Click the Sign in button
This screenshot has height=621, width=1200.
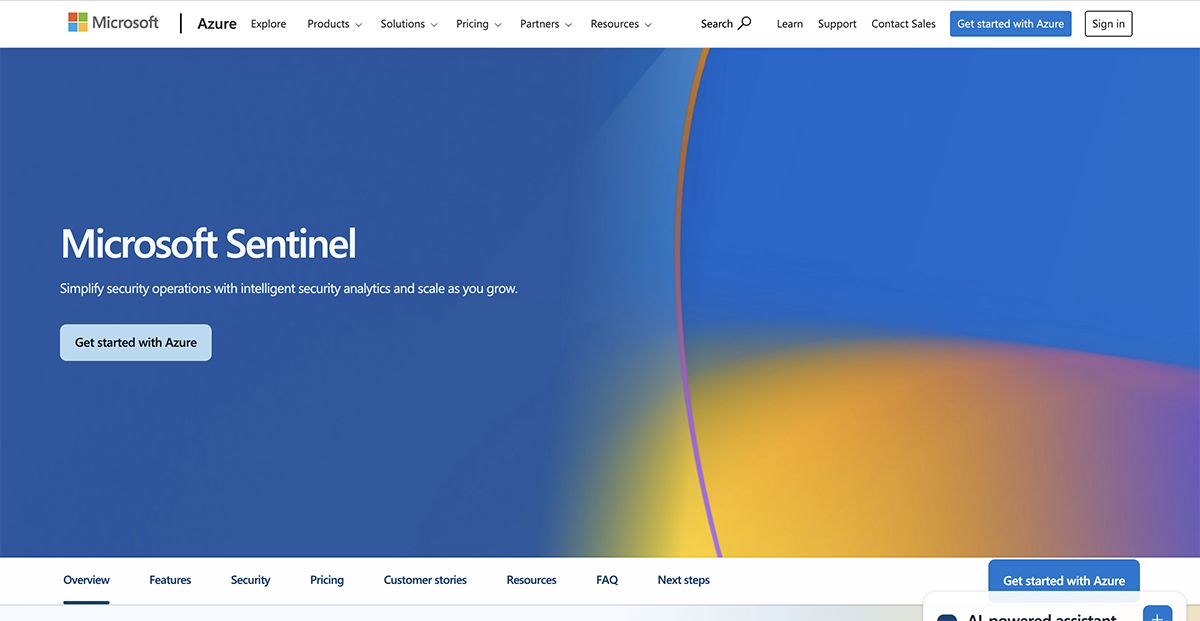point(1108,23)
